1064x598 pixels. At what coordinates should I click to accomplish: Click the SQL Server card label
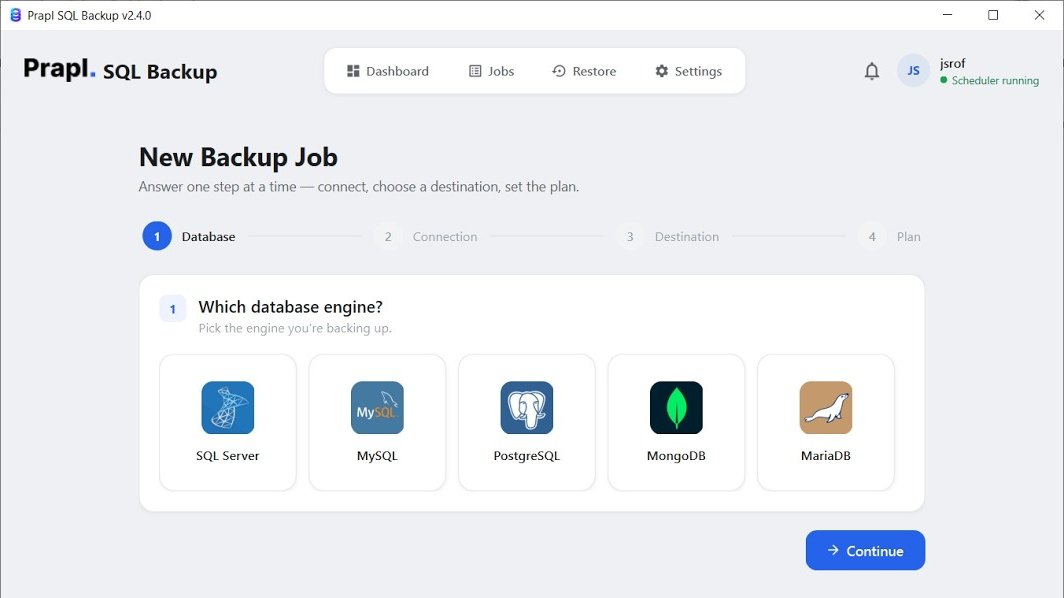click(228, 456)
